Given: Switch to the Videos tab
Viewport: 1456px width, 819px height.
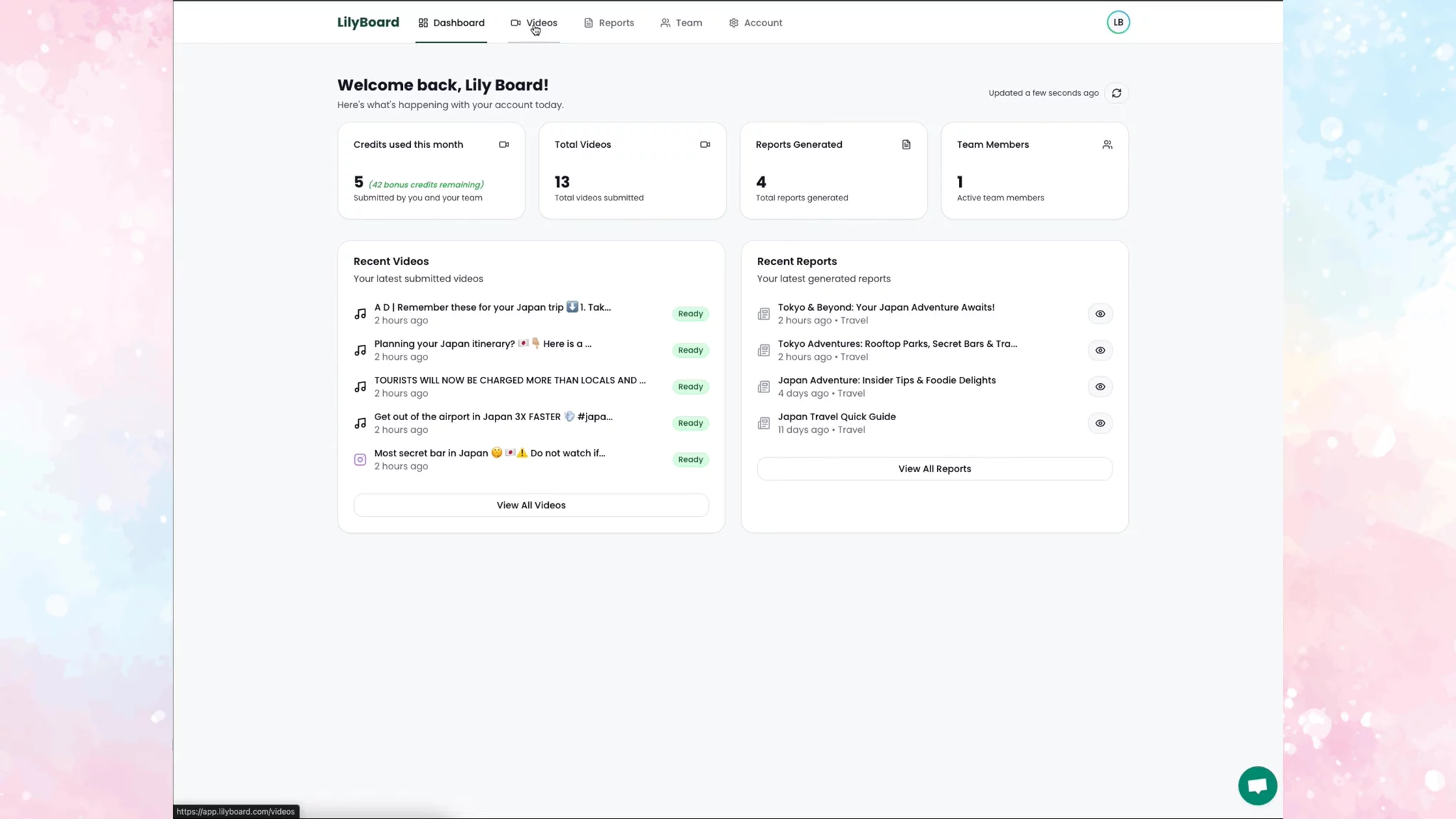Looking at the screenshot, I should coord(534,23).
